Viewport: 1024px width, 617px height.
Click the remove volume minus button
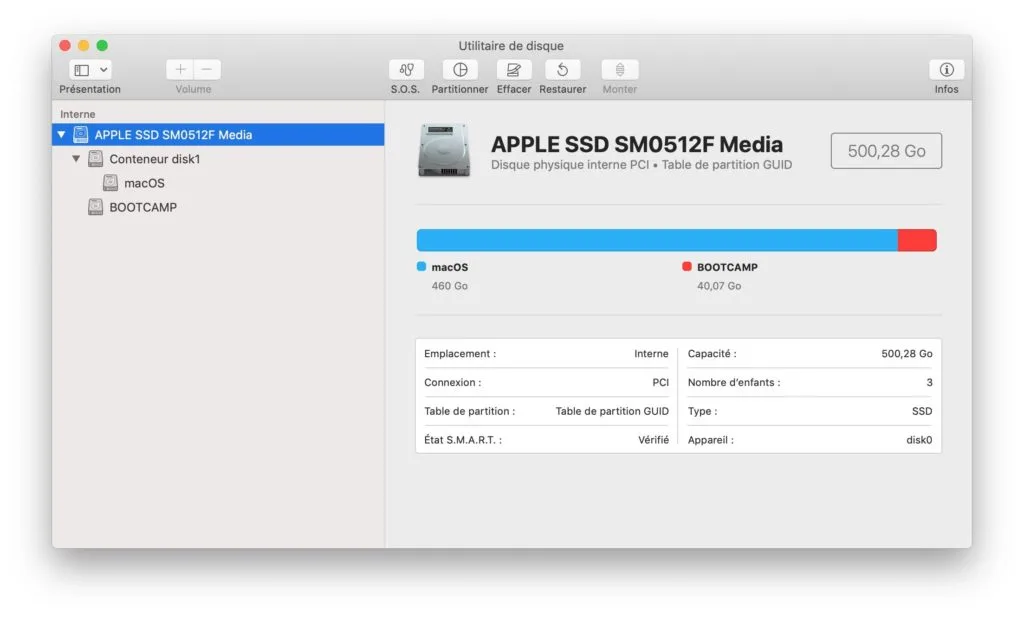[x=206, y=69]
